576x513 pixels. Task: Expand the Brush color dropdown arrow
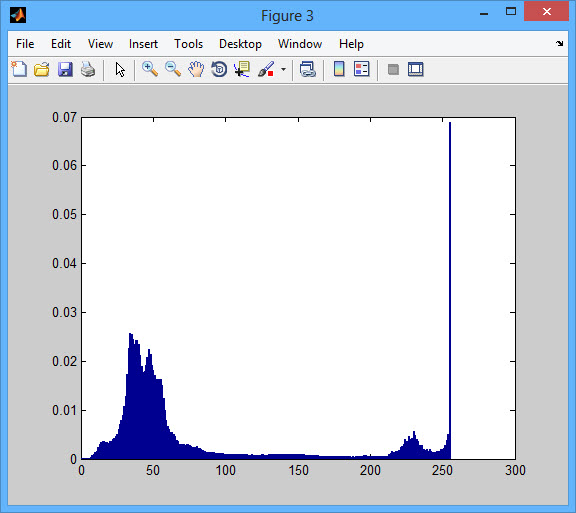pos(283,69)
